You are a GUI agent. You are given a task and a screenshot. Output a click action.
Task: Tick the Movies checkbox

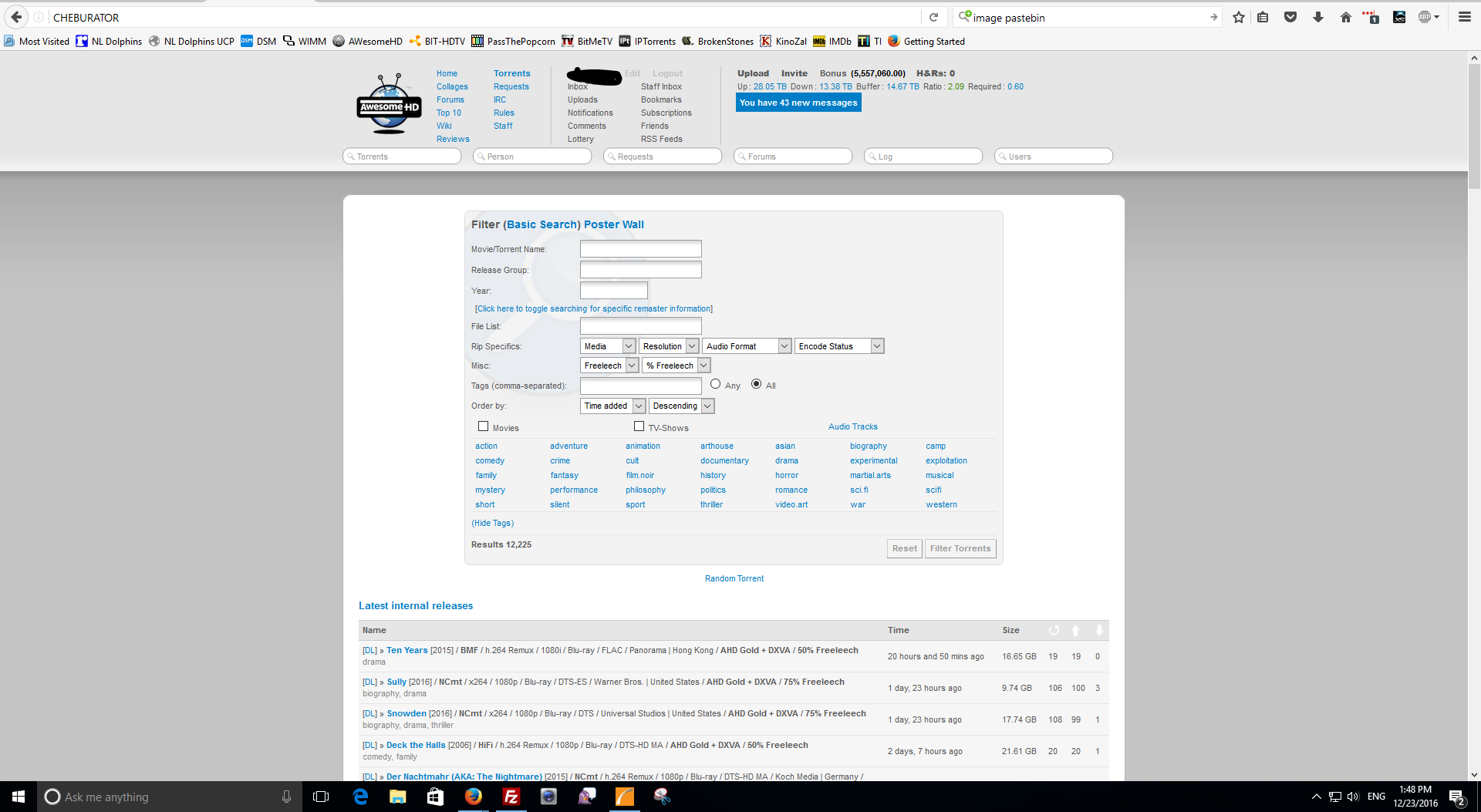483,426
